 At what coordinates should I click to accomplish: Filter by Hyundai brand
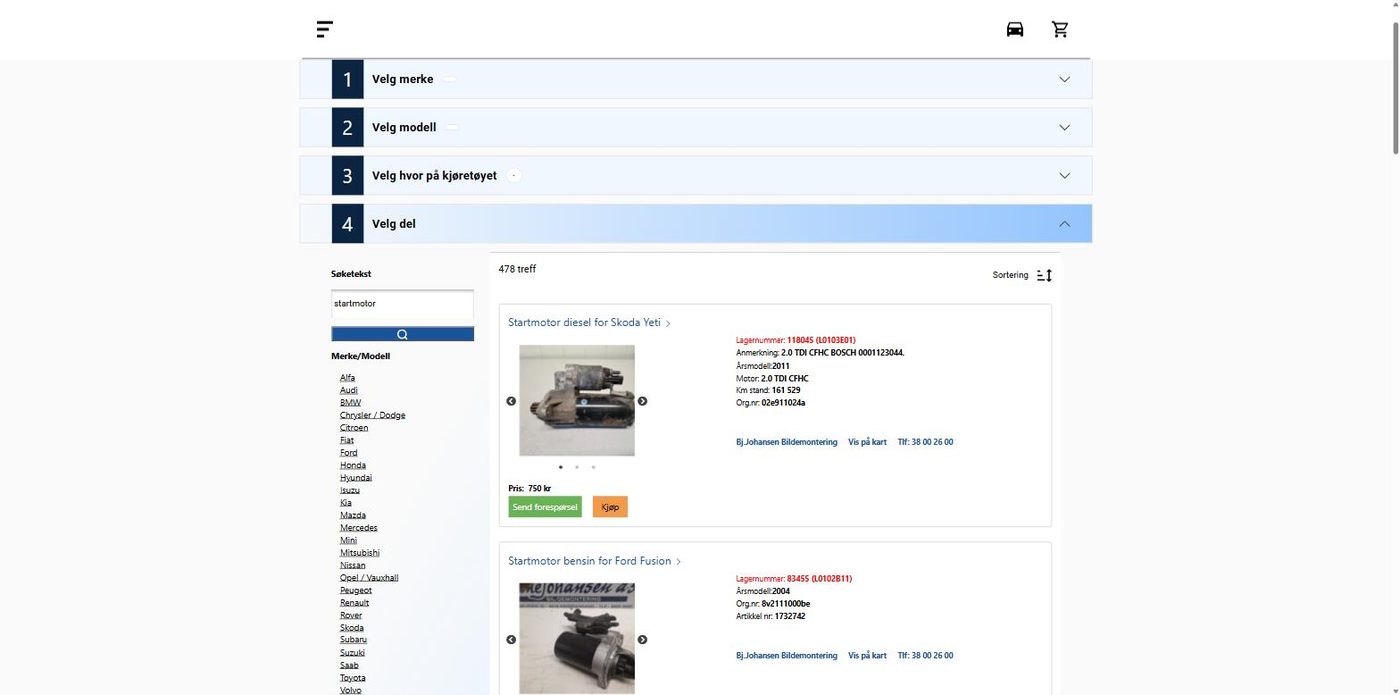(x=355, y=478)
